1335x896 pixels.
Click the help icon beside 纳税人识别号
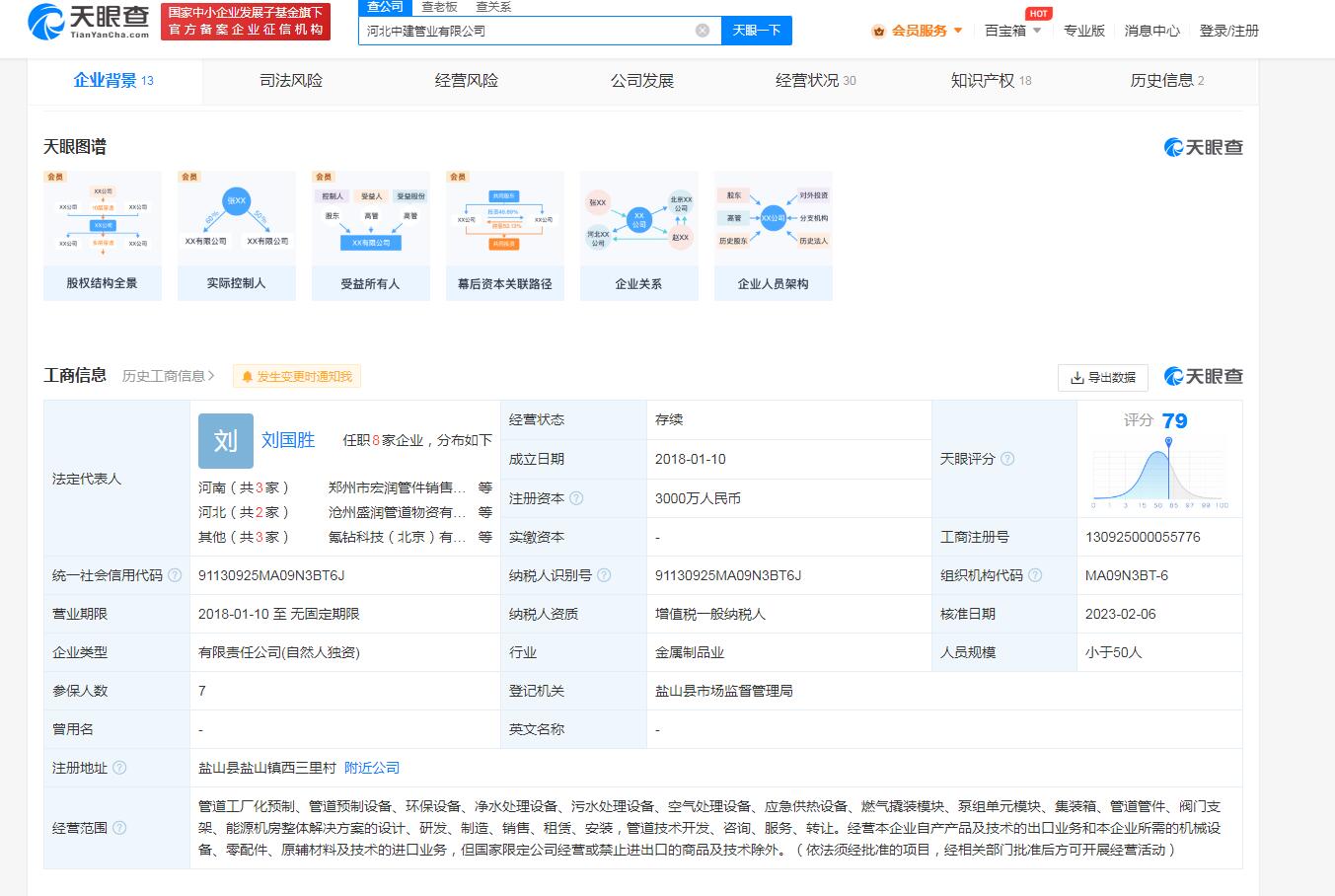click(604, 575)
